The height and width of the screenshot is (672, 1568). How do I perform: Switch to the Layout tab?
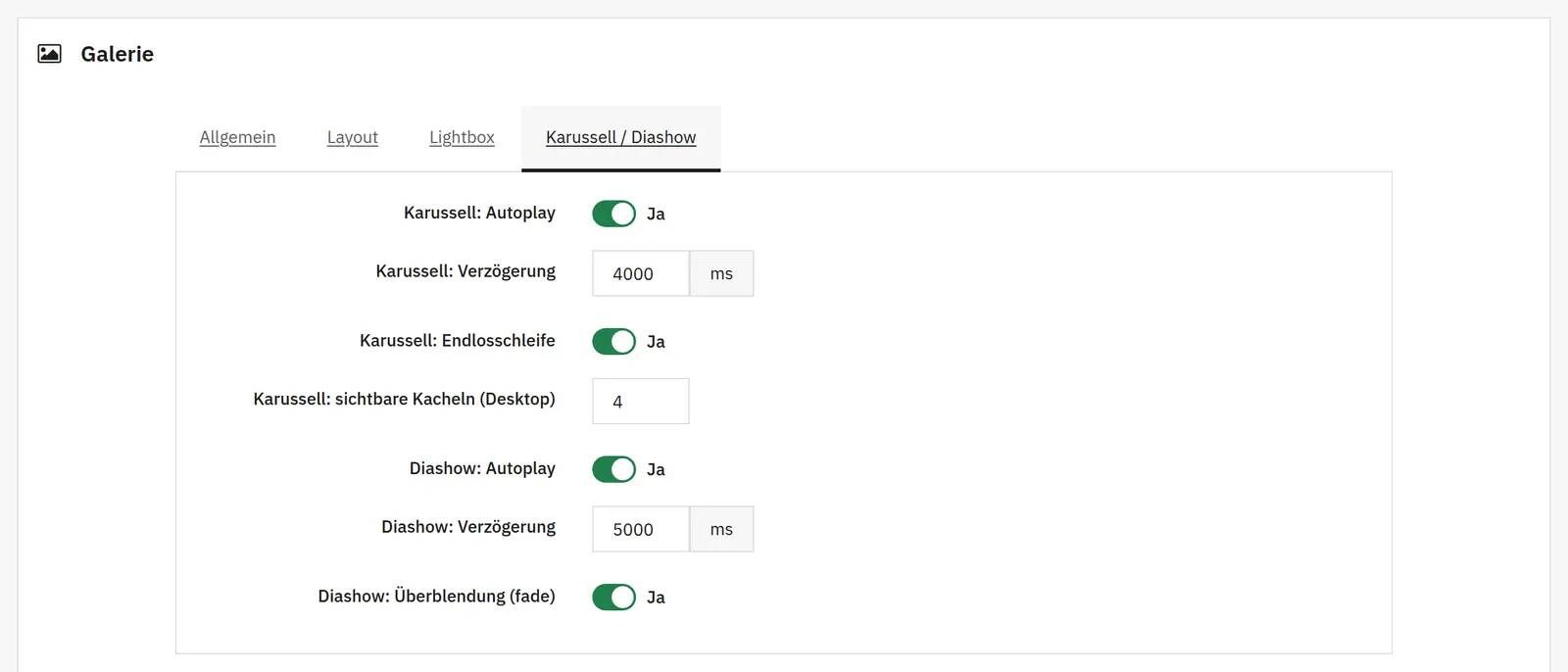point(353,137)
